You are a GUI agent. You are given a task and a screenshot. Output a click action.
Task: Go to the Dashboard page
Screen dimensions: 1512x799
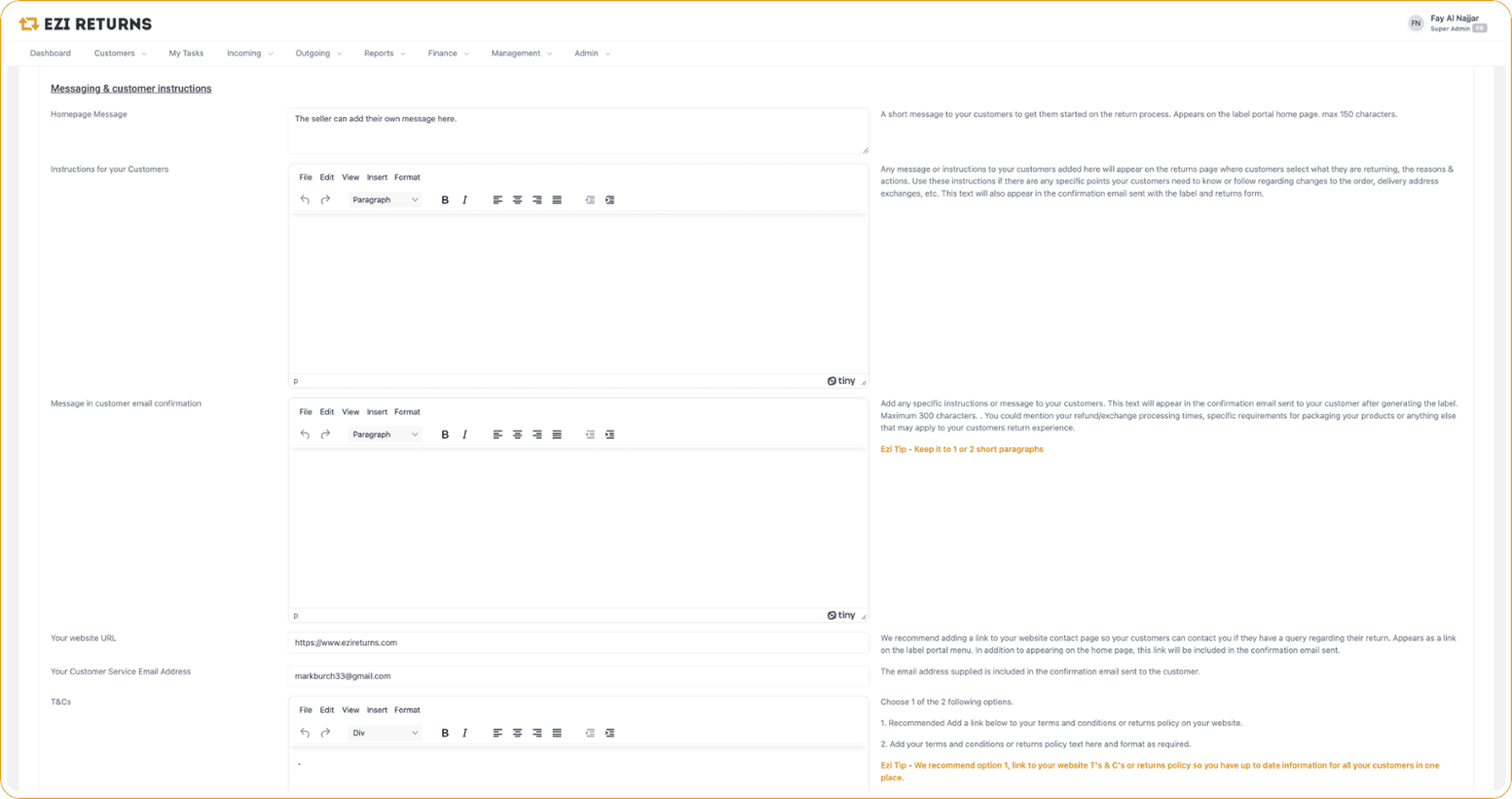click(x=50, y=54)
